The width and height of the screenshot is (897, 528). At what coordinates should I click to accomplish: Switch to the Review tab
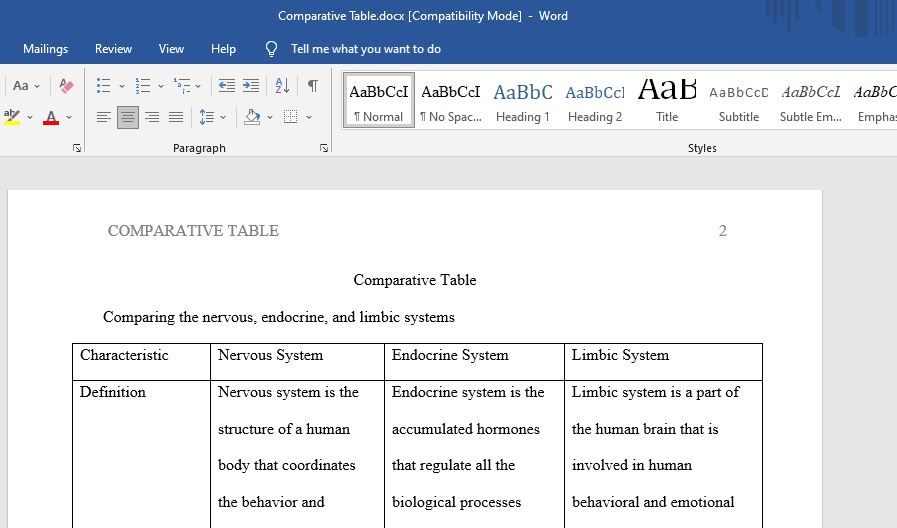(113, 49)
